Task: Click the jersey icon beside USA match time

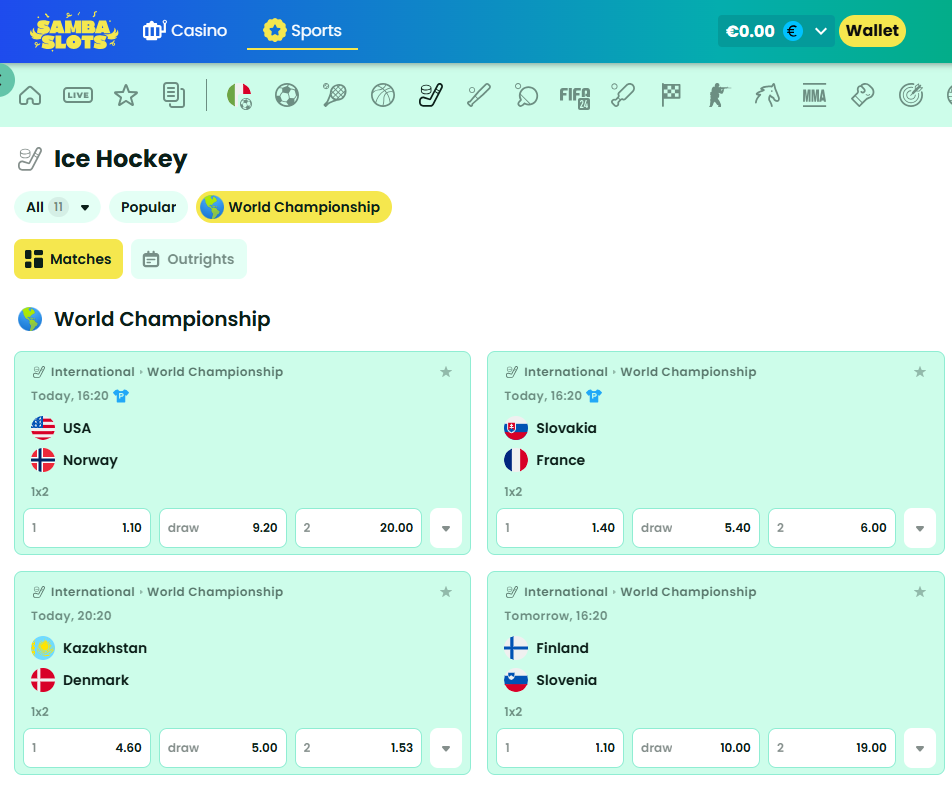Action: [x=121, y=396]
